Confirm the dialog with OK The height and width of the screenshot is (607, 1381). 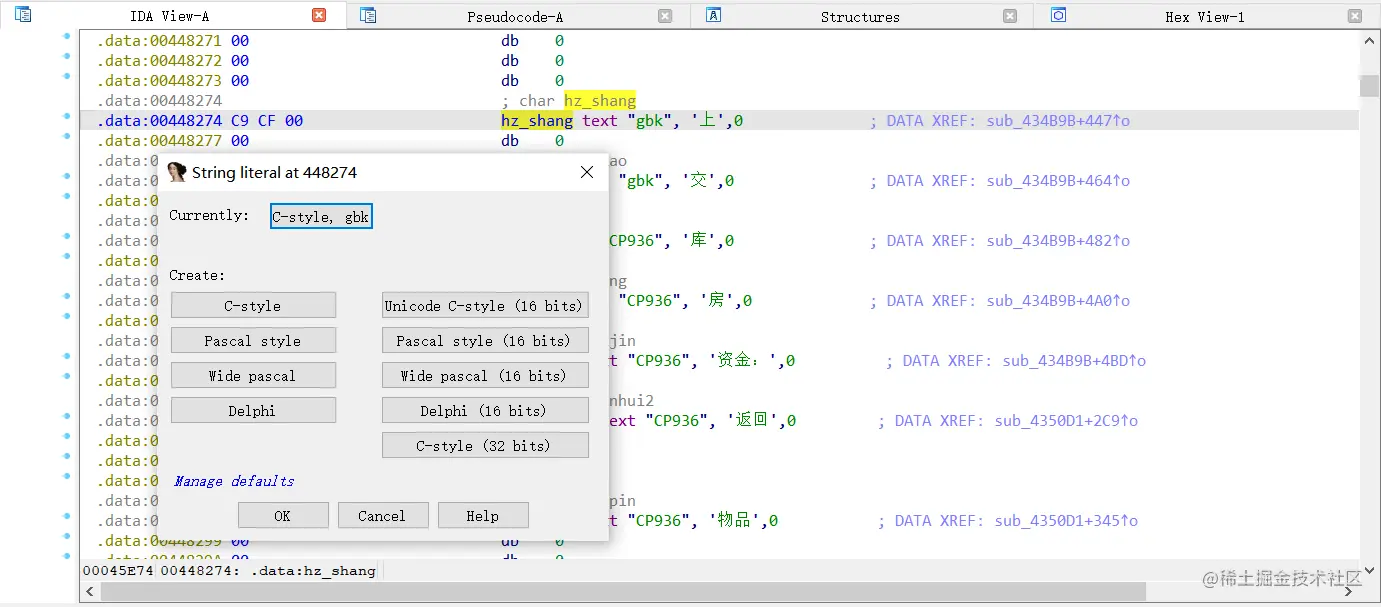tap(283, 516)
